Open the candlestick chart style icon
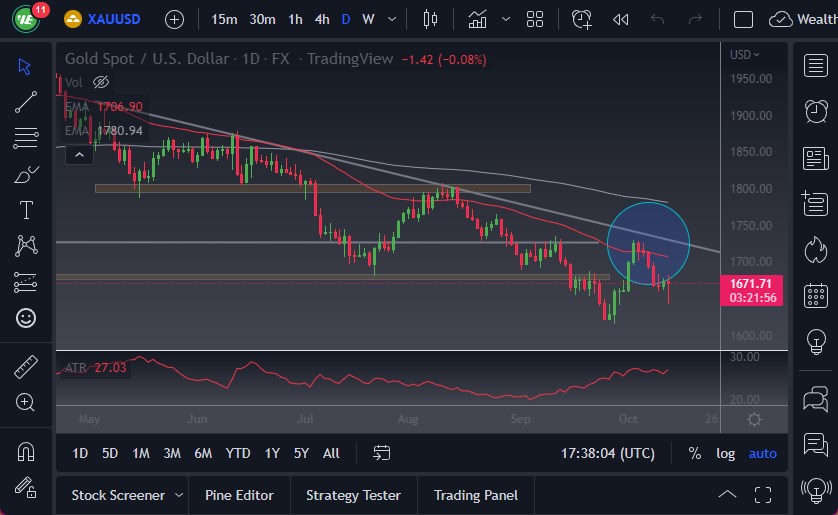Image resolution: width=838 pixels, height=515 pixels. [431, 19]
